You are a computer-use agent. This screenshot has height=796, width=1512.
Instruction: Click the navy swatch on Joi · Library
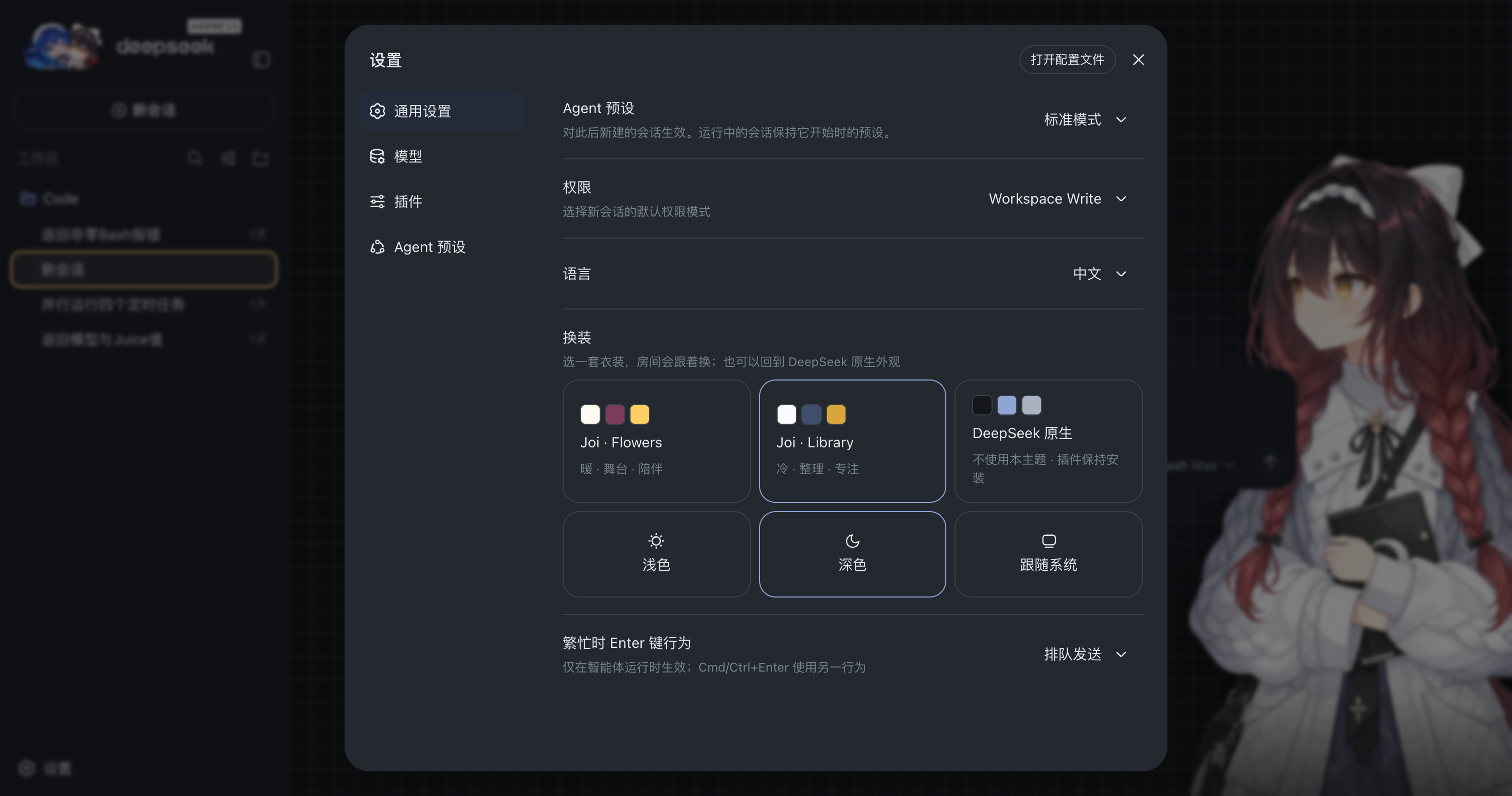811,414
